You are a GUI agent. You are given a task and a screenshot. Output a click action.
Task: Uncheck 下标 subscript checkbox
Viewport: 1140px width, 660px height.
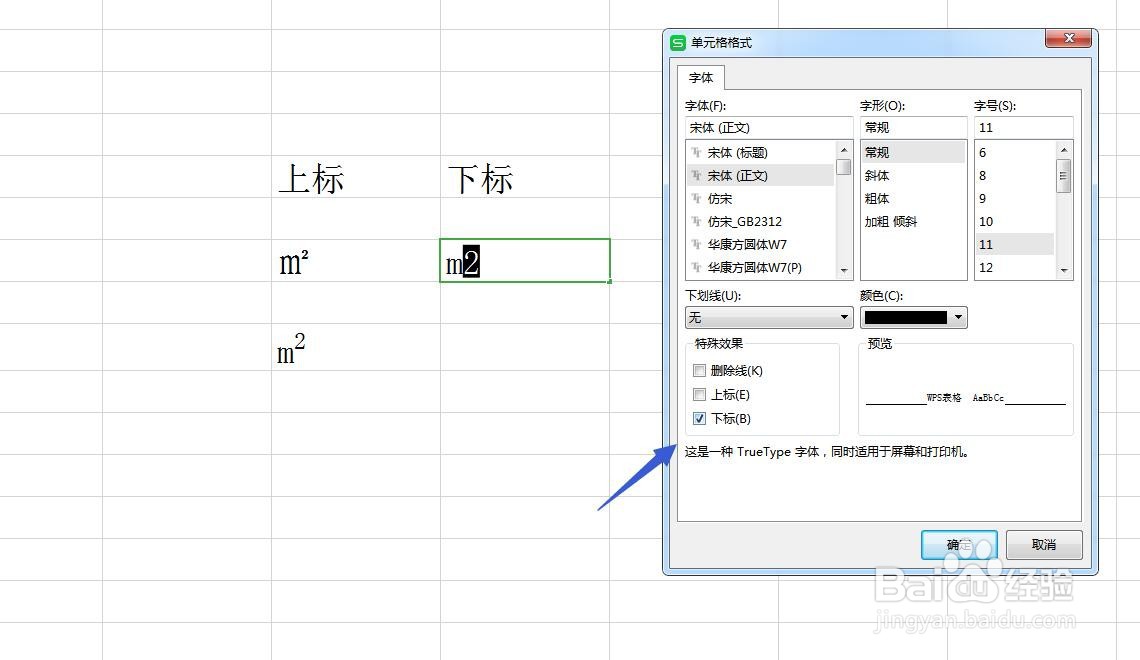tap(699, 419)
